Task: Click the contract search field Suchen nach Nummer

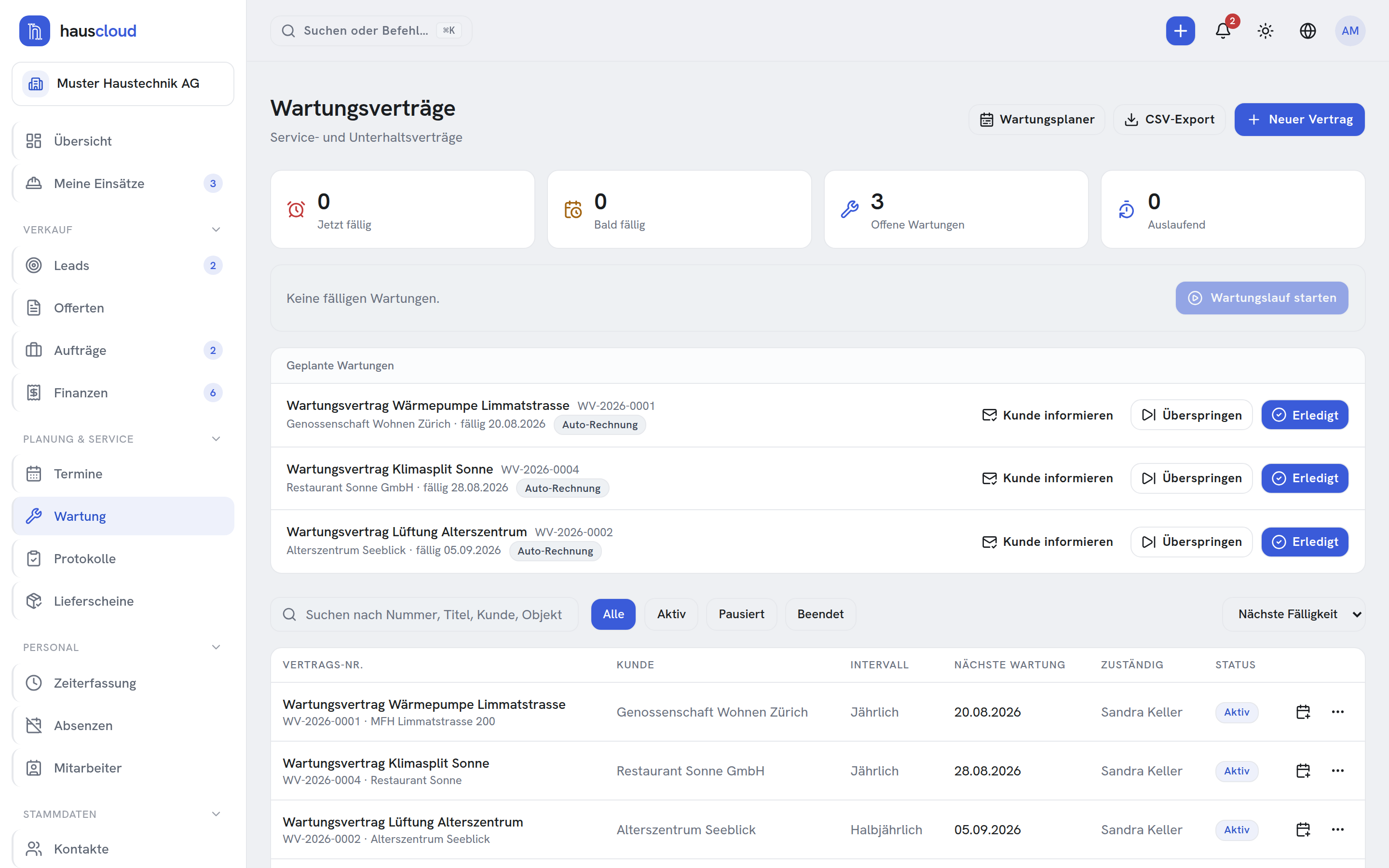Action: point(424,614)
